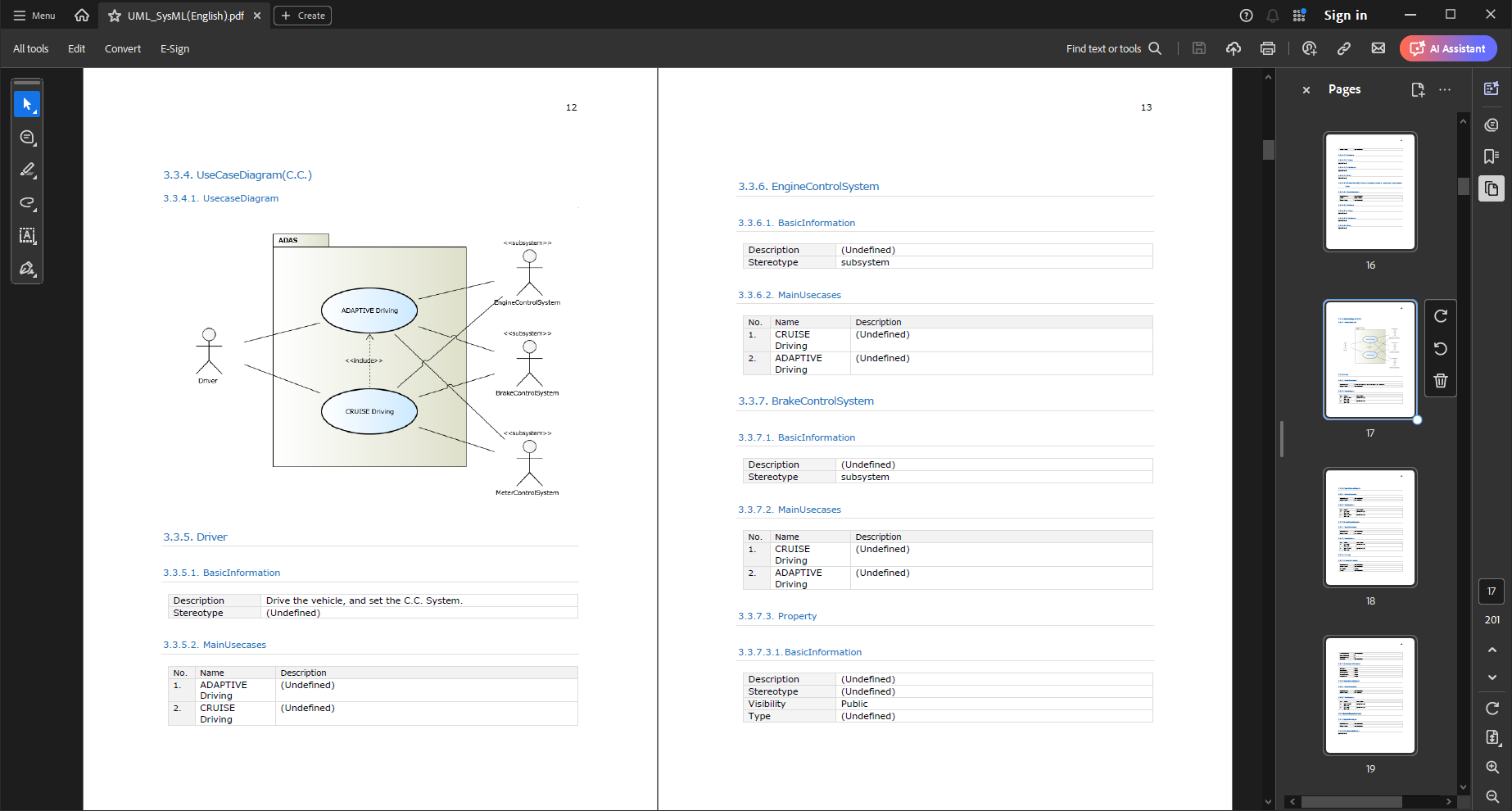Print the document
1512x811 pixels.
pyautogui.click(x=1267, y=48)
